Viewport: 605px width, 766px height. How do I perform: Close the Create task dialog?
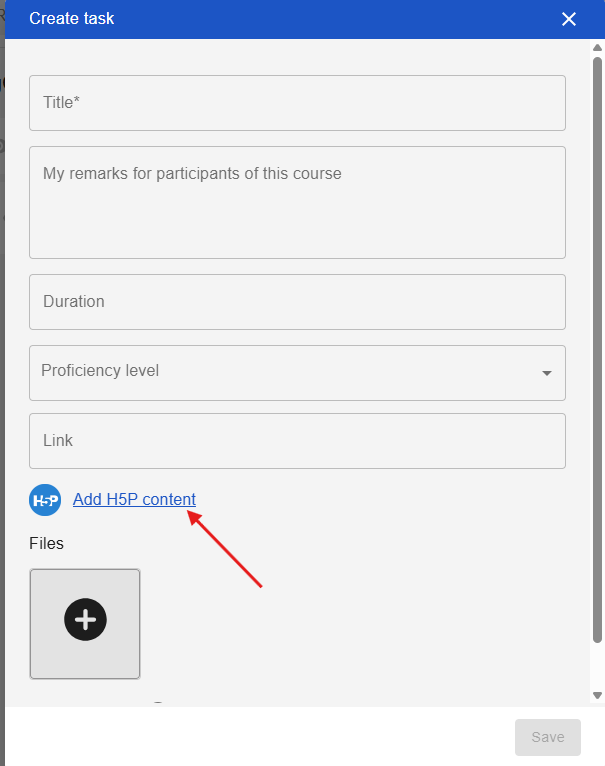tap(569, 19)
